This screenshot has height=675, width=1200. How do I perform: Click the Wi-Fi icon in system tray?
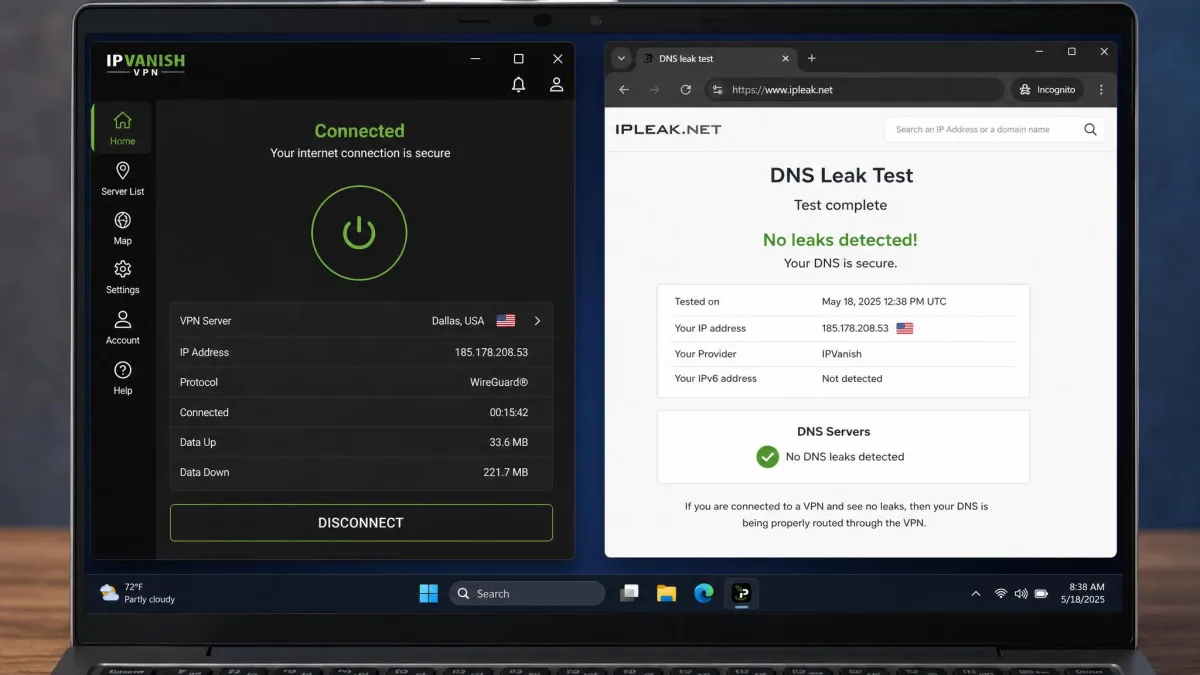[1000, 593]
